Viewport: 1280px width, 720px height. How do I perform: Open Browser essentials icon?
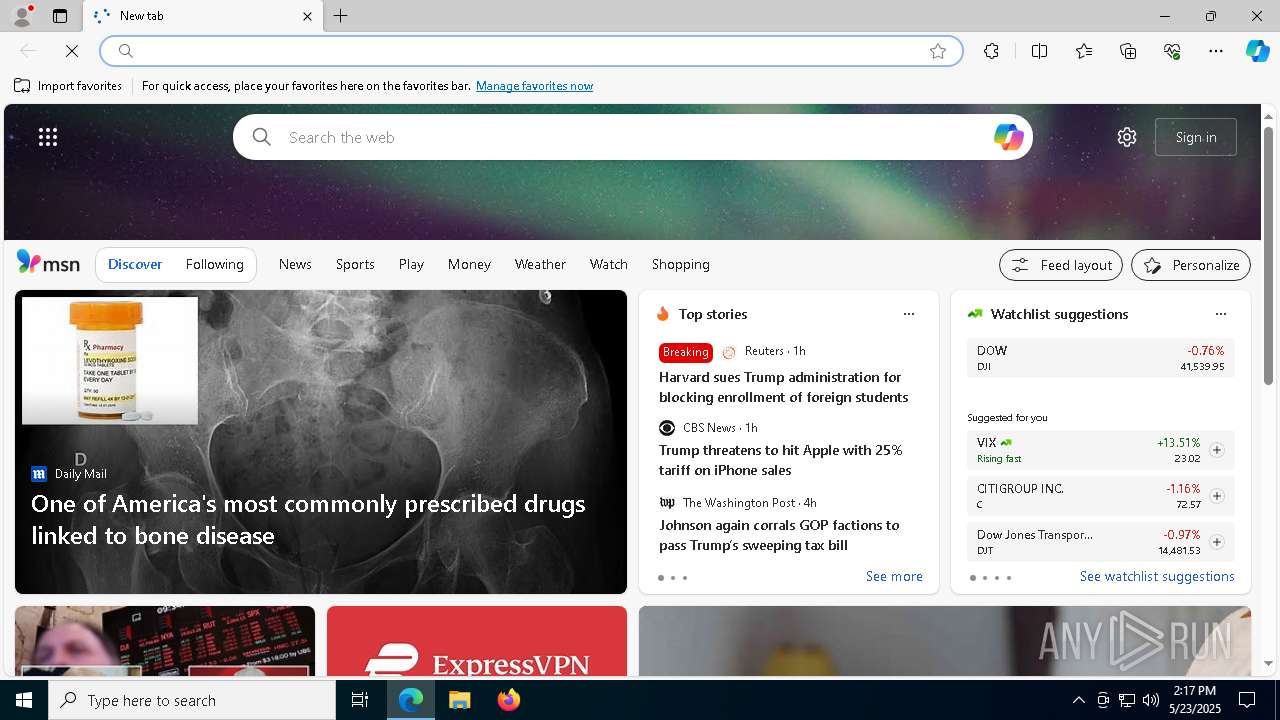pyautogui.click(x=1172, y=51)
